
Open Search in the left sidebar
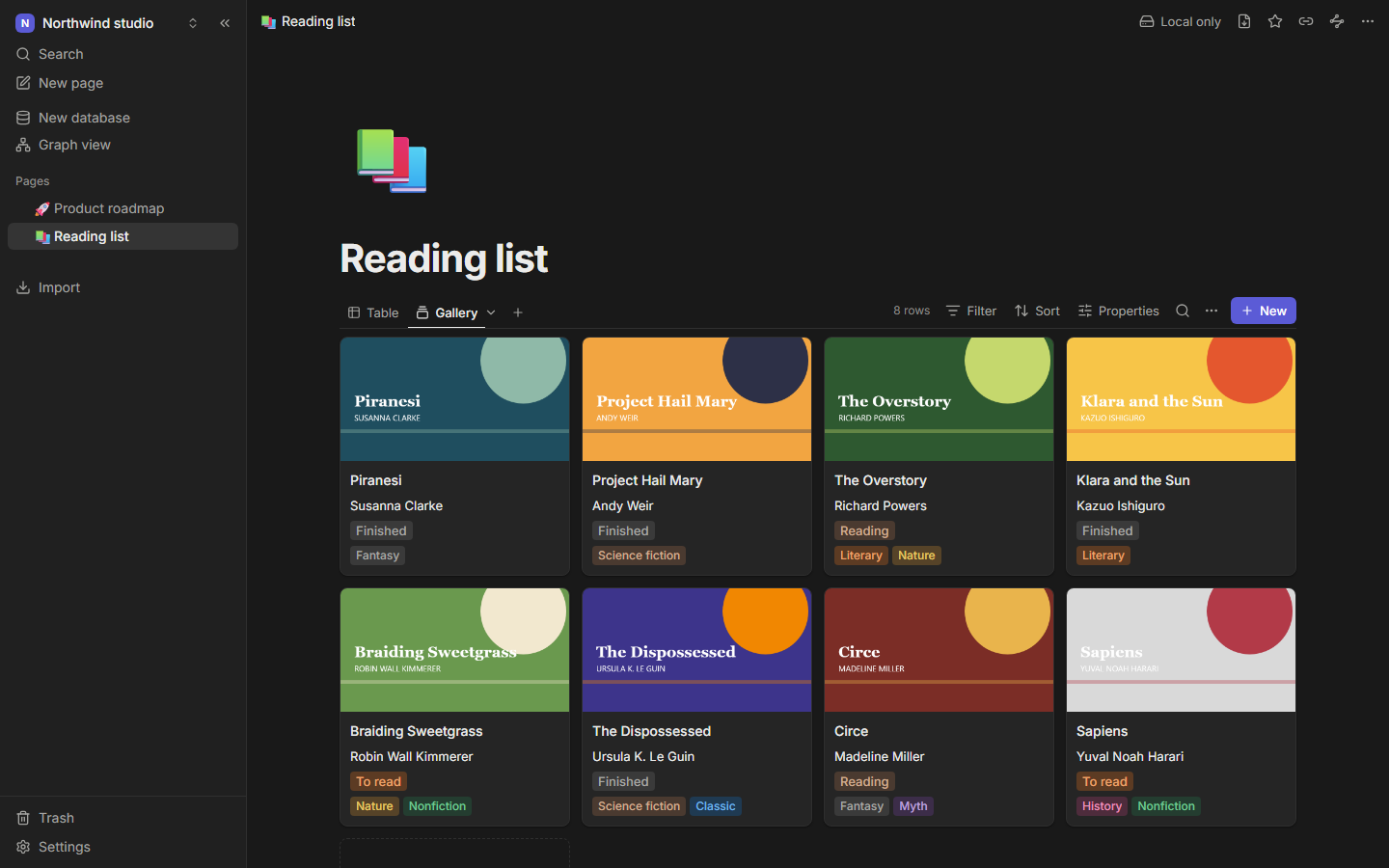click(123, 54)
